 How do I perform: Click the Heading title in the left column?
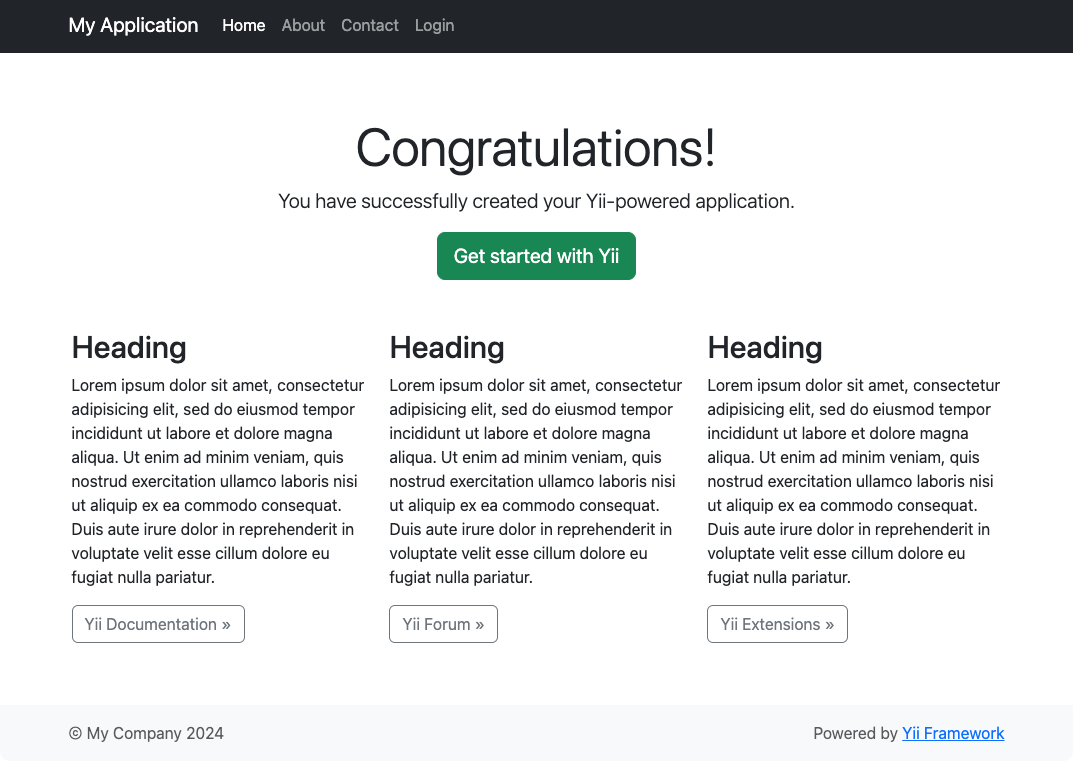[129, 347]
